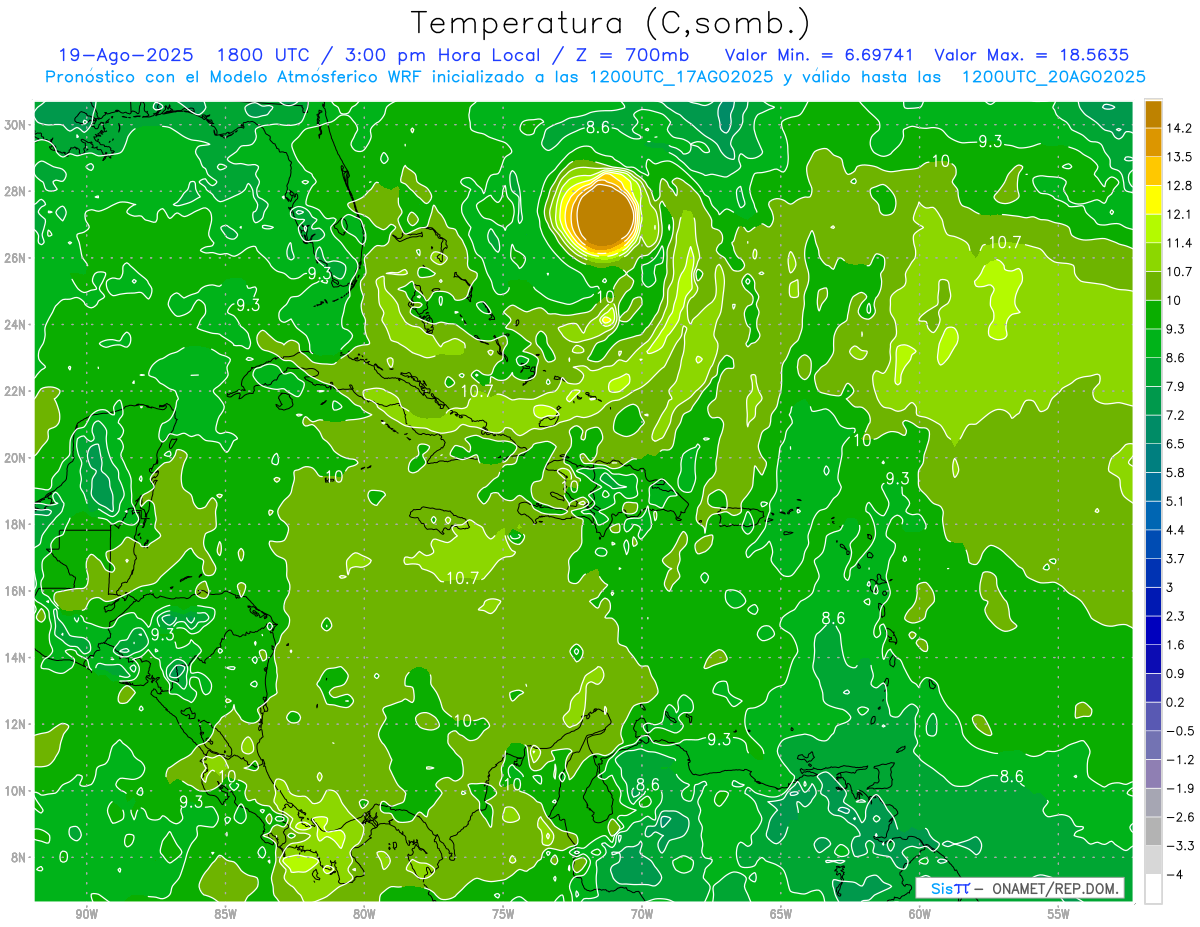Select the purple legend swatch between -1.2 and -0.5
This screenshot has width=1200, height=927.
[1154, 745]
